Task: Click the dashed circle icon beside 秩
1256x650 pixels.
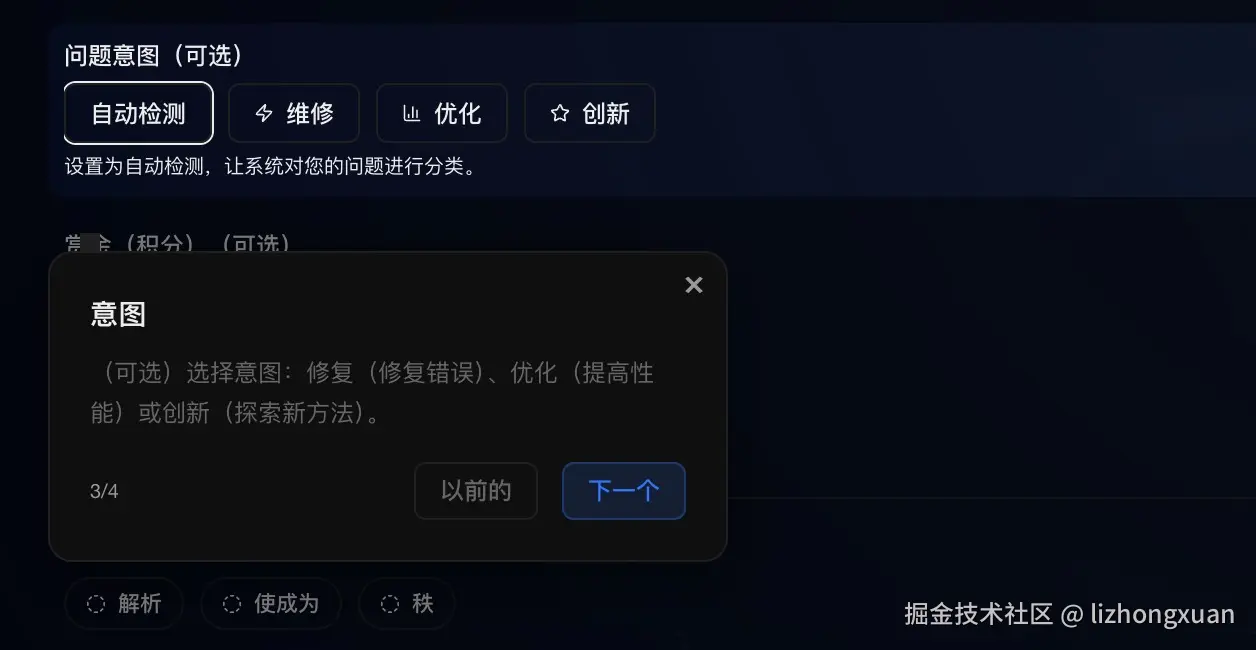Action: [390, 604]
